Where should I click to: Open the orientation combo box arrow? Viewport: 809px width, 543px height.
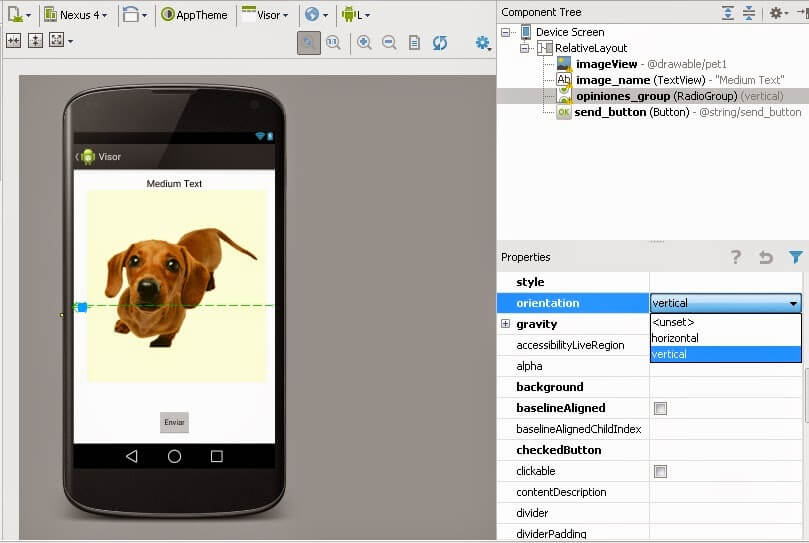click(793, 303)
